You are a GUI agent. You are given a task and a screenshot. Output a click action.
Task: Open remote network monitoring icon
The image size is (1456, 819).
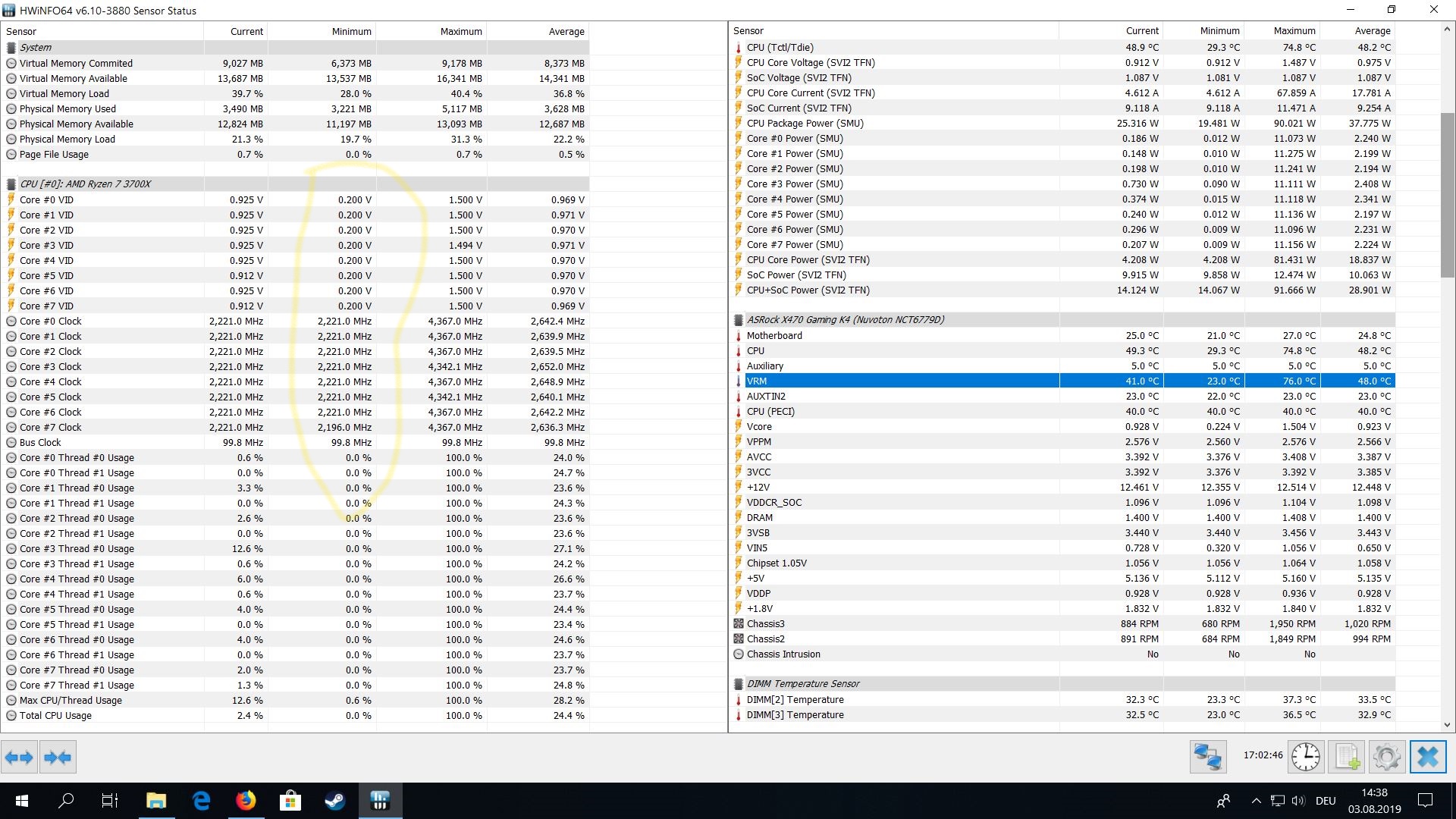tap(1207, 757)
